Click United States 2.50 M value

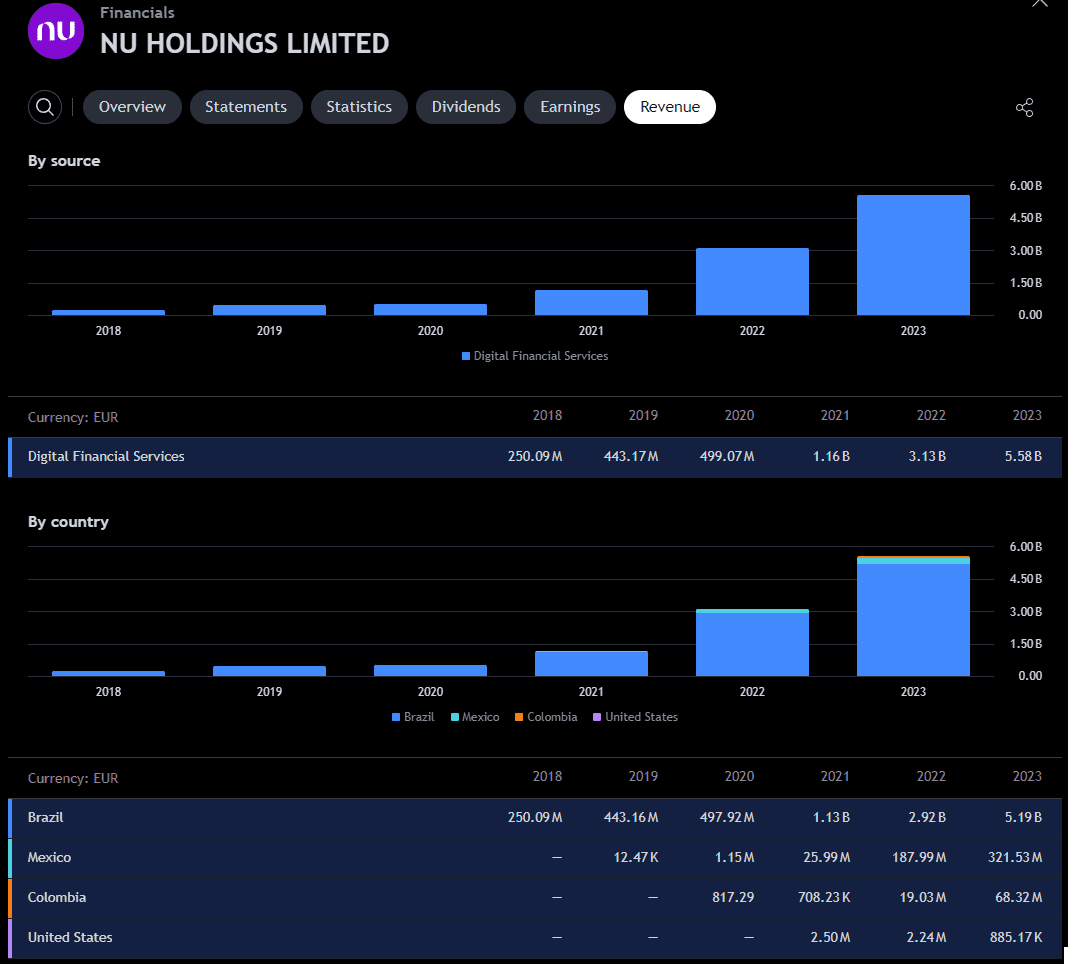click(830, 937)
